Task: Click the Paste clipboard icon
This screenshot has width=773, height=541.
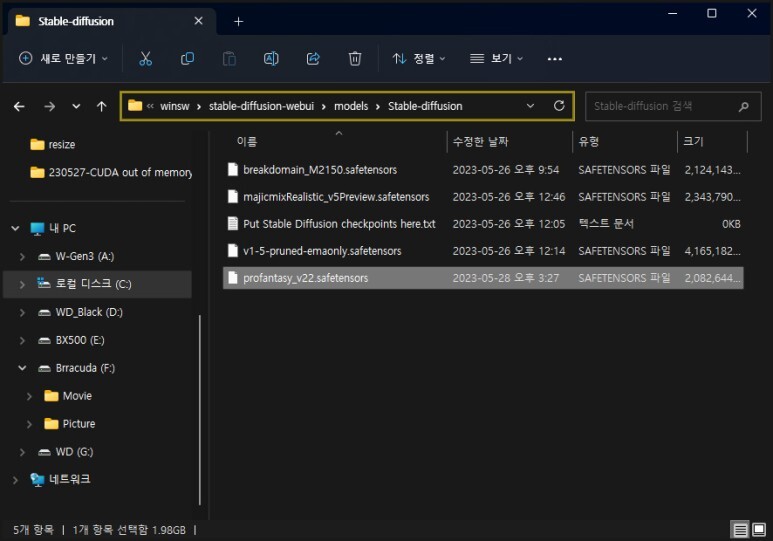Action: 229,59
